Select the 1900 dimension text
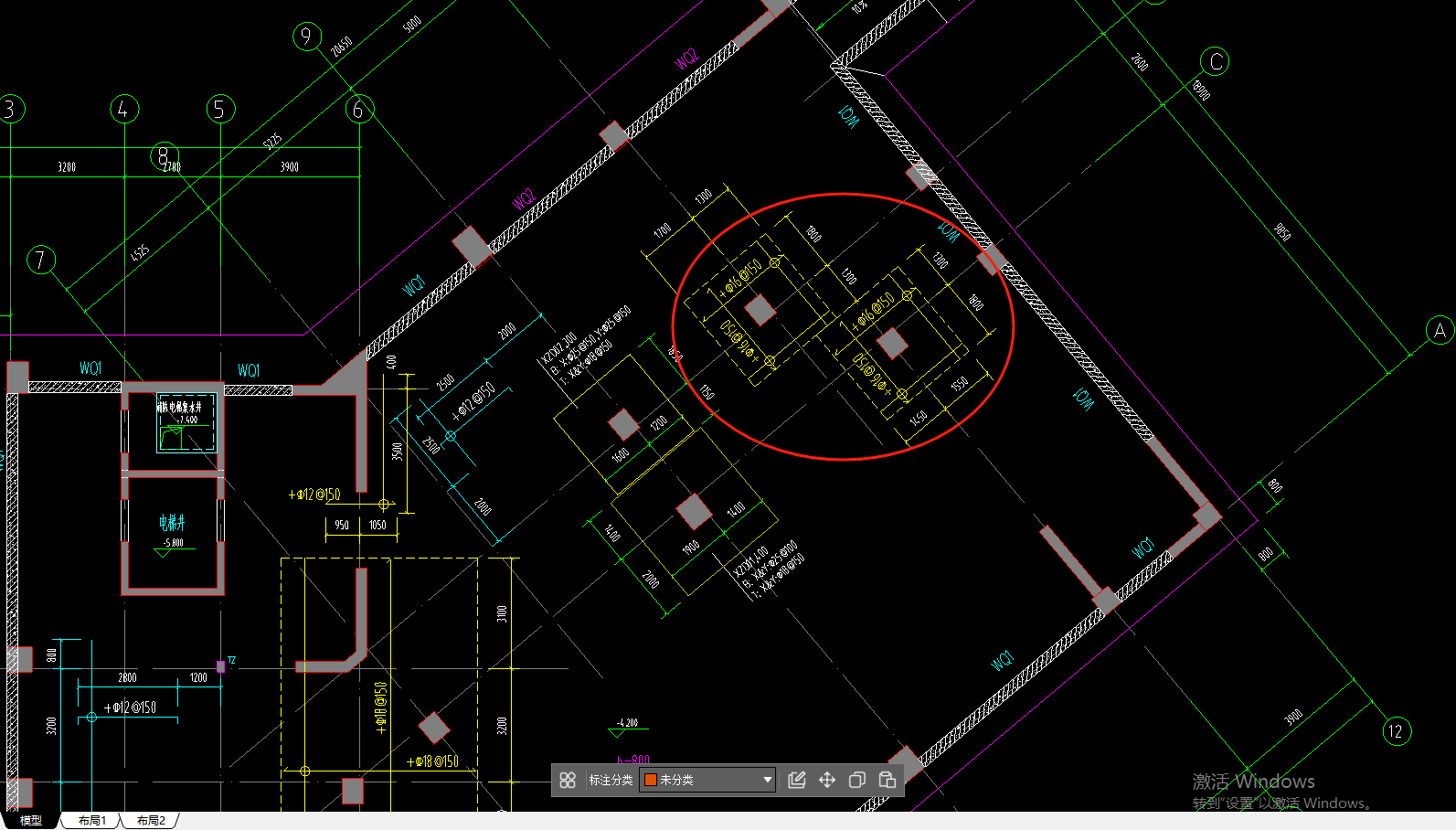The height and width of the screenshot is (830, 1456). coord(691,548)
